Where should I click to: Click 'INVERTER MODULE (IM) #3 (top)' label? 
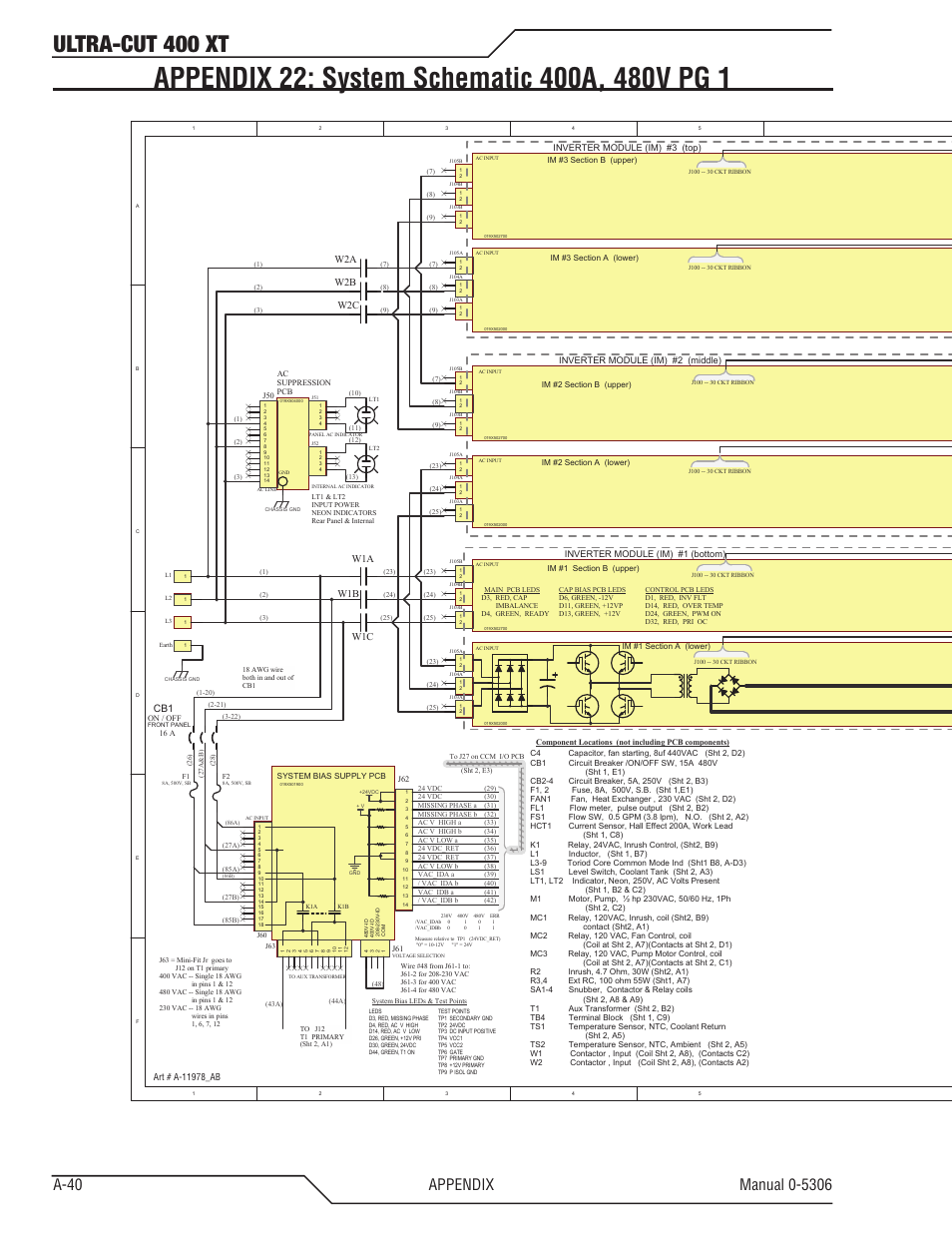pyautogui.click(x=627, y=147)
